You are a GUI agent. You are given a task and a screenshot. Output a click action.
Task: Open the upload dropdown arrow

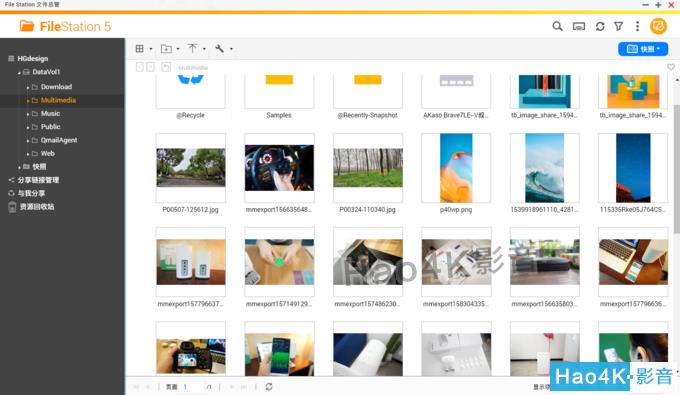pyautogui.click(x=204, y=49)
